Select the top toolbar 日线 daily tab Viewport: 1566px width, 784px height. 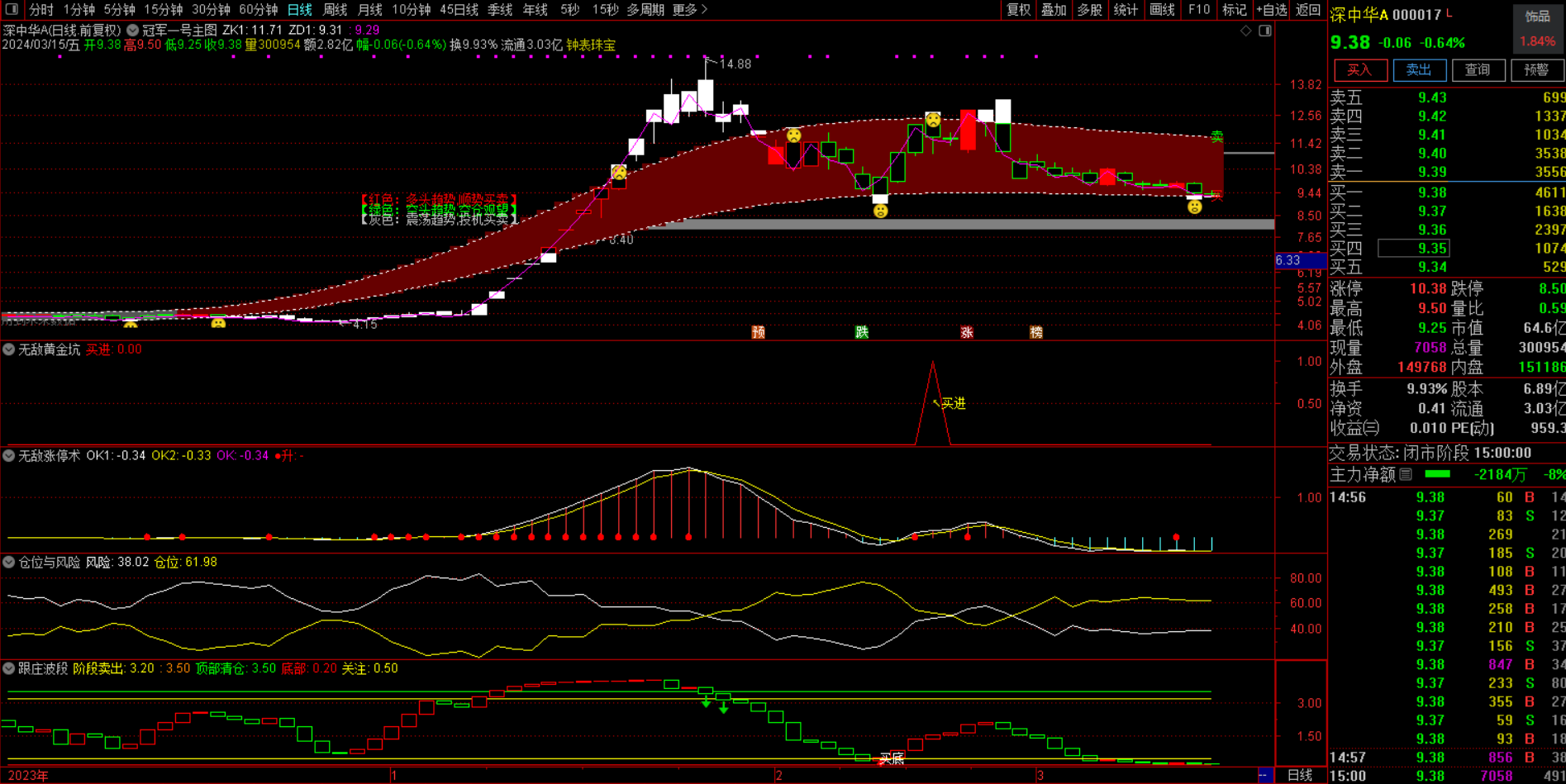pyautogui.click(x=299, y=10)
